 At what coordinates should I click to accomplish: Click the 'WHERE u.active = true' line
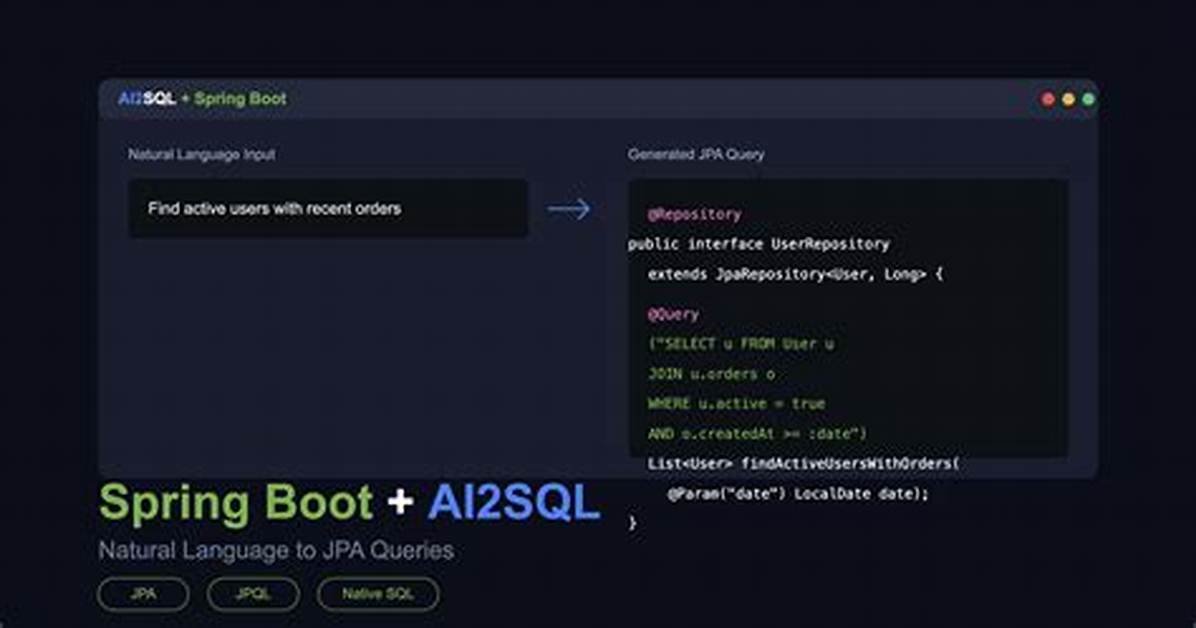point(736,404)
